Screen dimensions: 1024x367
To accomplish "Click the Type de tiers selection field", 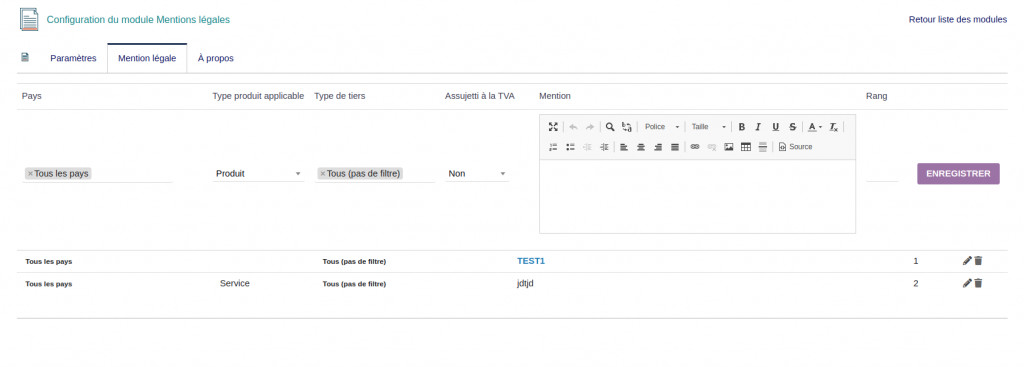I will click(375, 174).
